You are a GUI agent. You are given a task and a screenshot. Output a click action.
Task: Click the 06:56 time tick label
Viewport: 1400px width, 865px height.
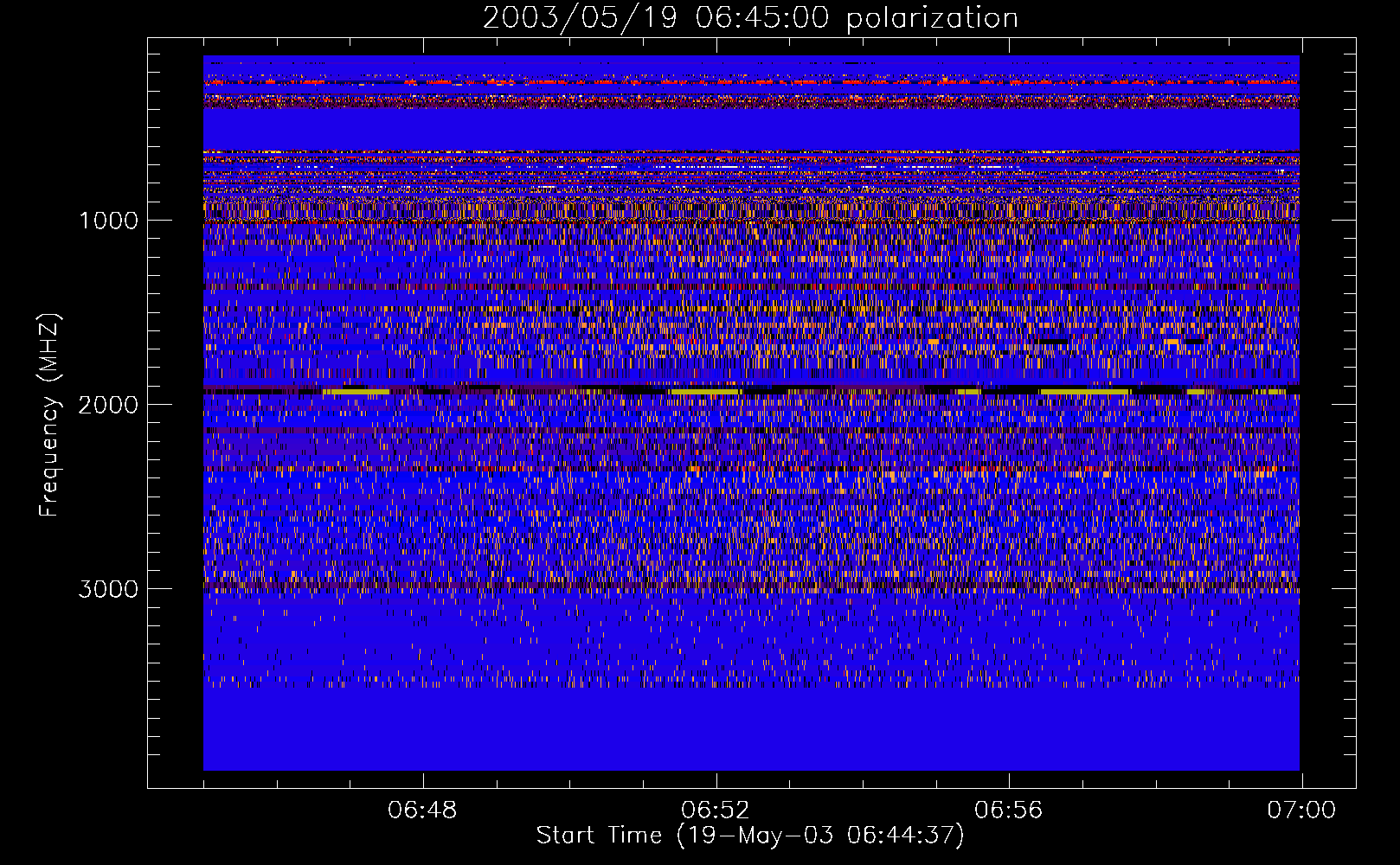[x=1009, y=811]
